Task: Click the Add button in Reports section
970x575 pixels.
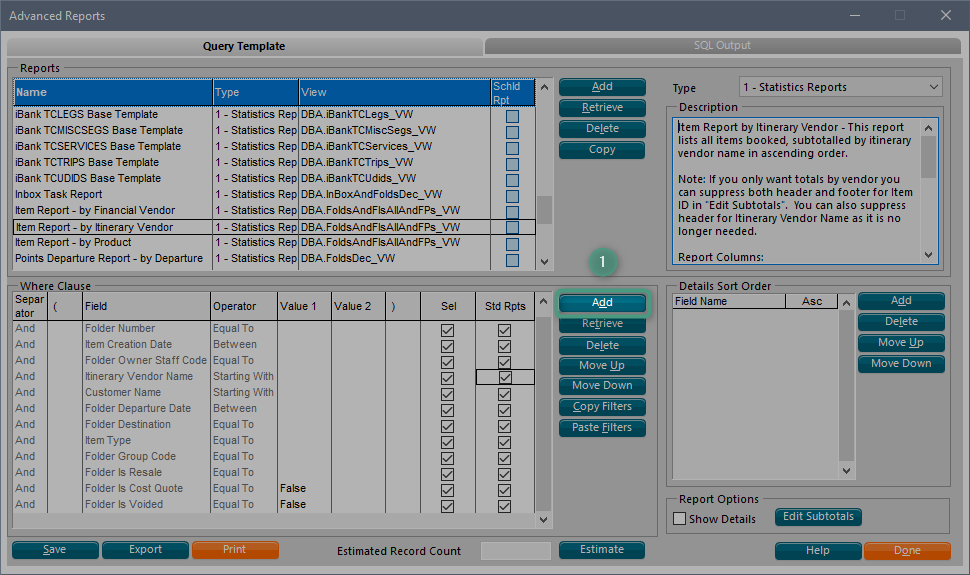Action: [x=602, y=87]
